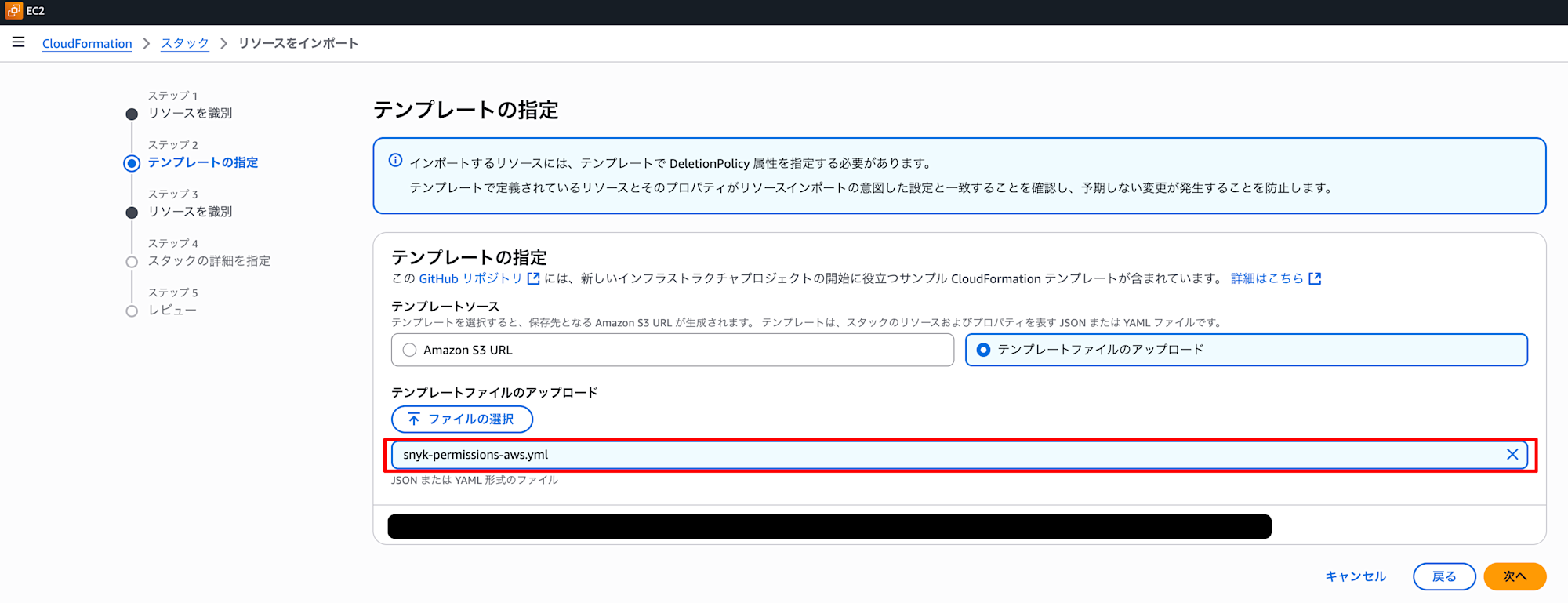Go to the CloudFormation breadcrumb link
The width and height of the screenshot is (1568, 603).
tap(87, 44)
